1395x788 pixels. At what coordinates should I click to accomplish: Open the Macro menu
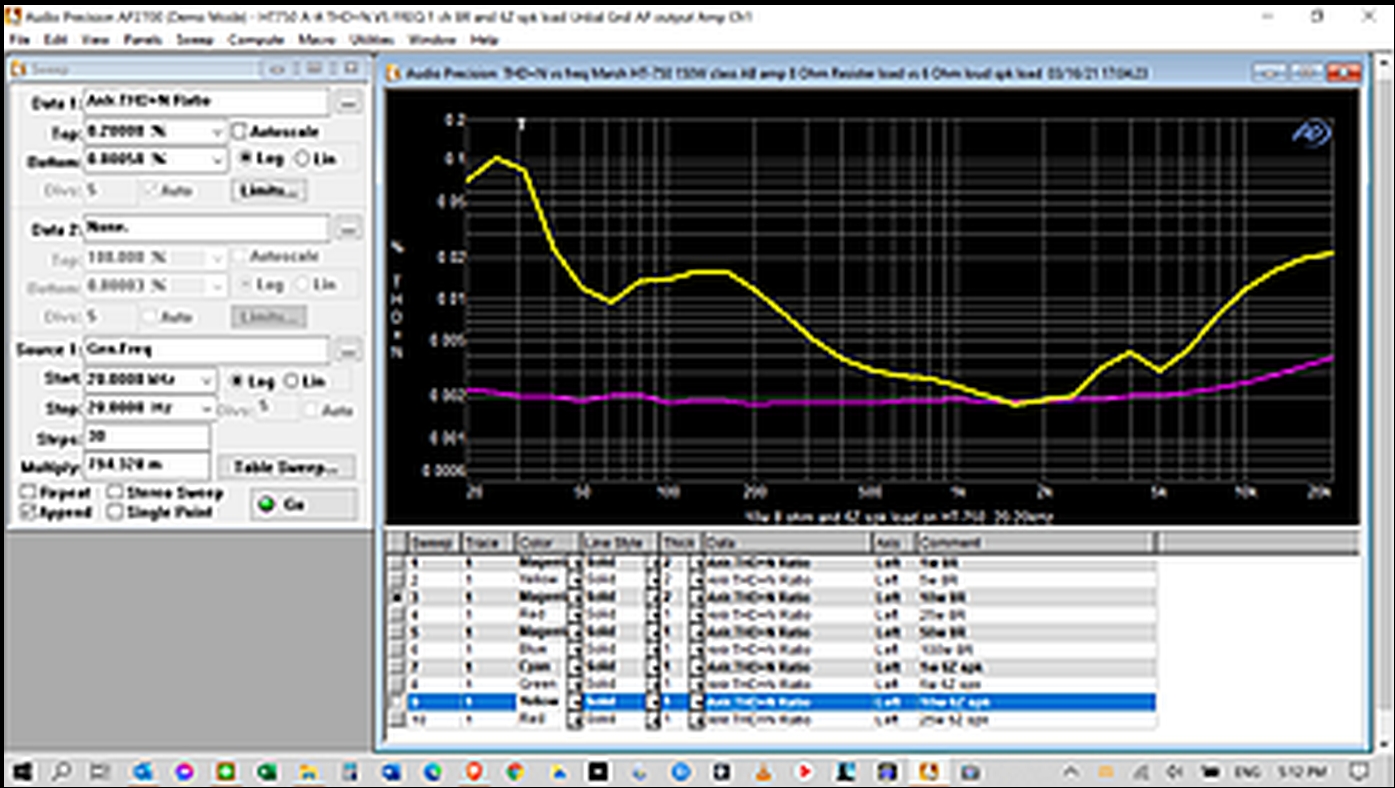coord(316,40)
